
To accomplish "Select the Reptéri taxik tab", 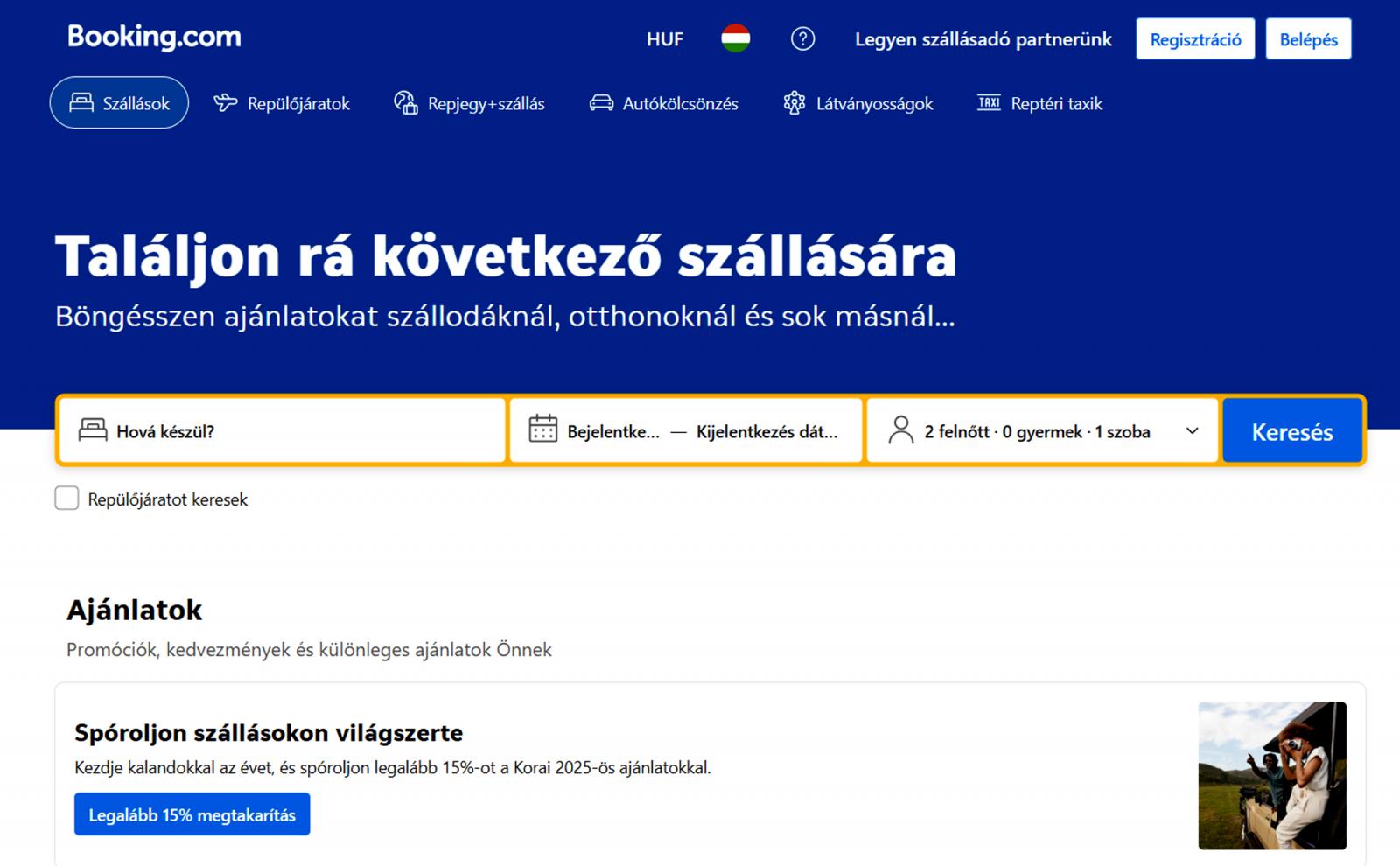I will (x=1039, y=103).
